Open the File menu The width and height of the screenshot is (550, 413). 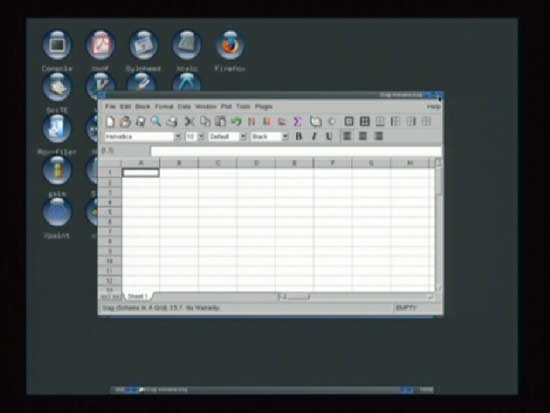tap(110, 106)
